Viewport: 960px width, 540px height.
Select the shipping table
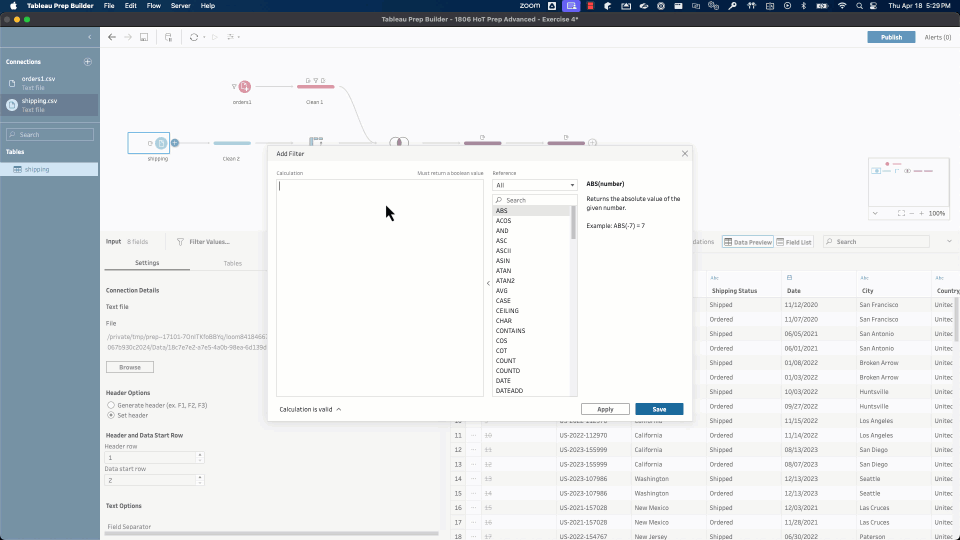pyautogui.click(x=49, y=169)
